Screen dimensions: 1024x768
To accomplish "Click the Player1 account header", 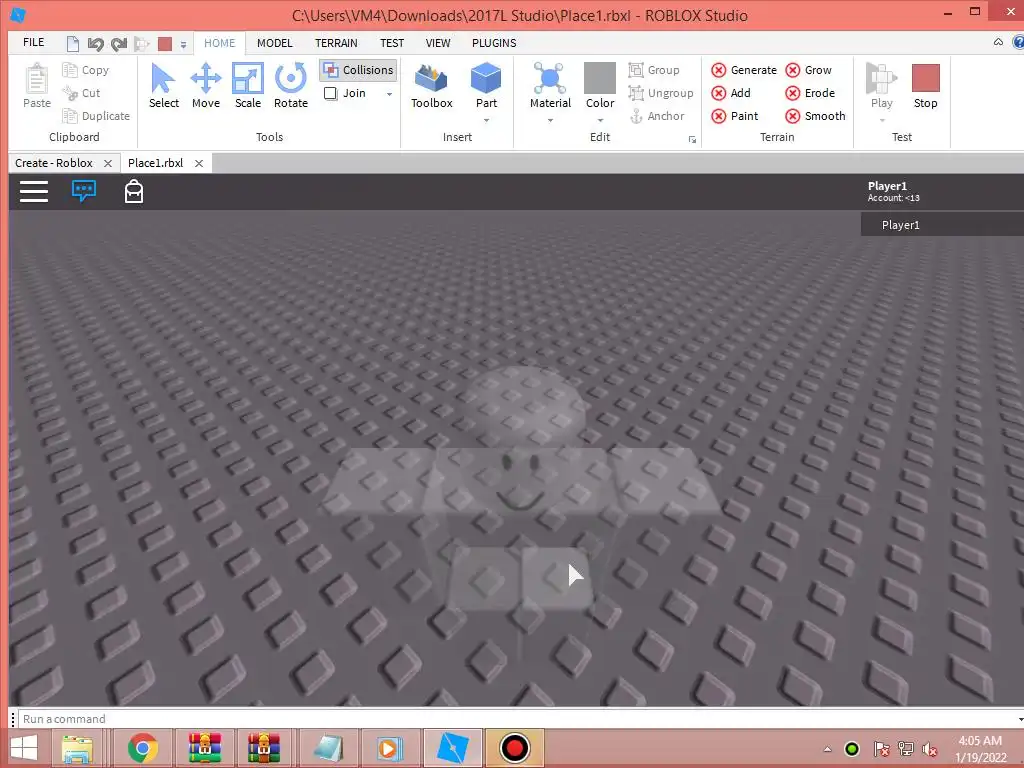I will (893, 191).
